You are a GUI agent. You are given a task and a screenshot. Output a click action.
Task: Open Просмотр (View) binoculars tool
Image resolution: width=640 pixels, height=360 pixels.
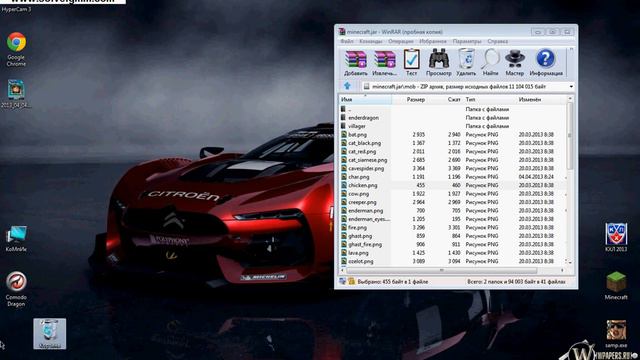click(439, 62)
